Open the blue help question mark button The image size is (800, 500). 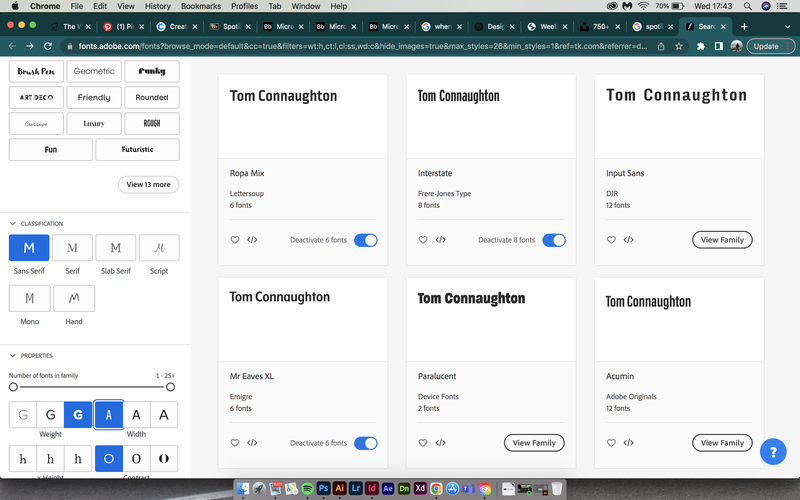[x=773, y=452]
